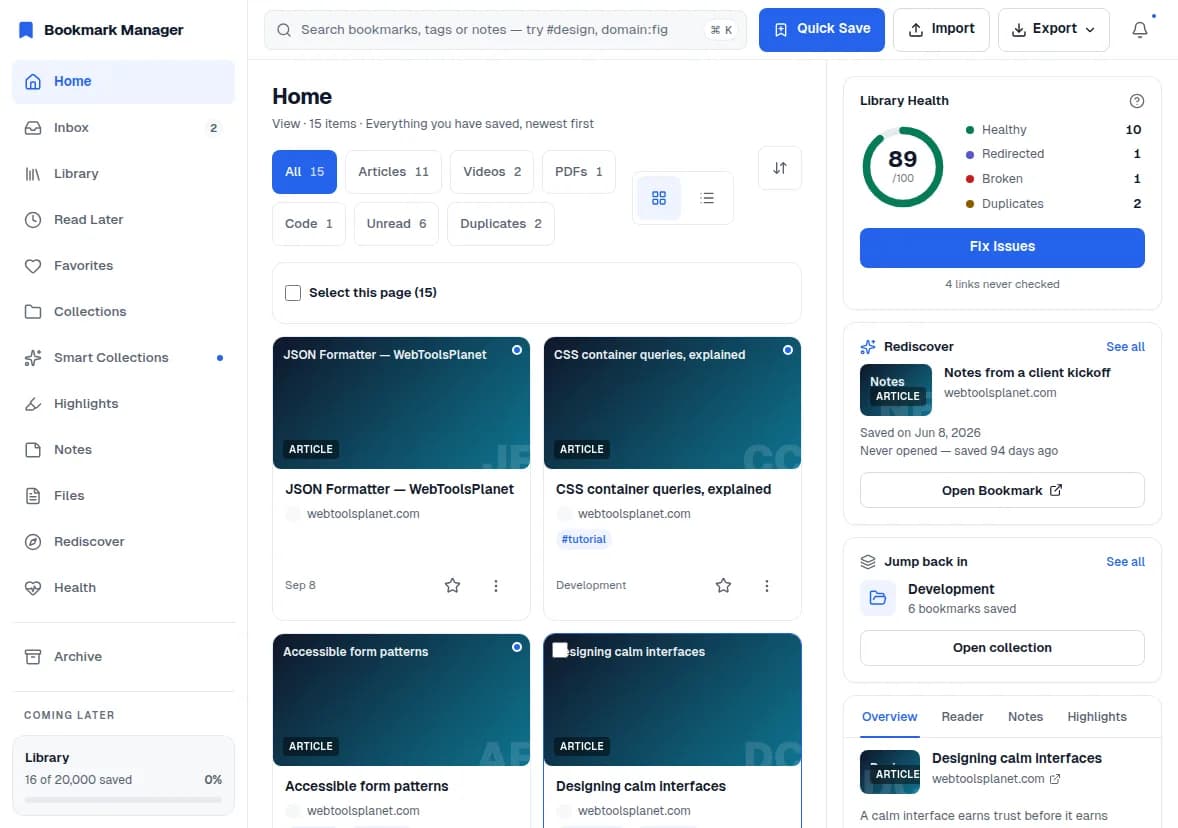Click See all in Rediscover panel

point(1125,346)
